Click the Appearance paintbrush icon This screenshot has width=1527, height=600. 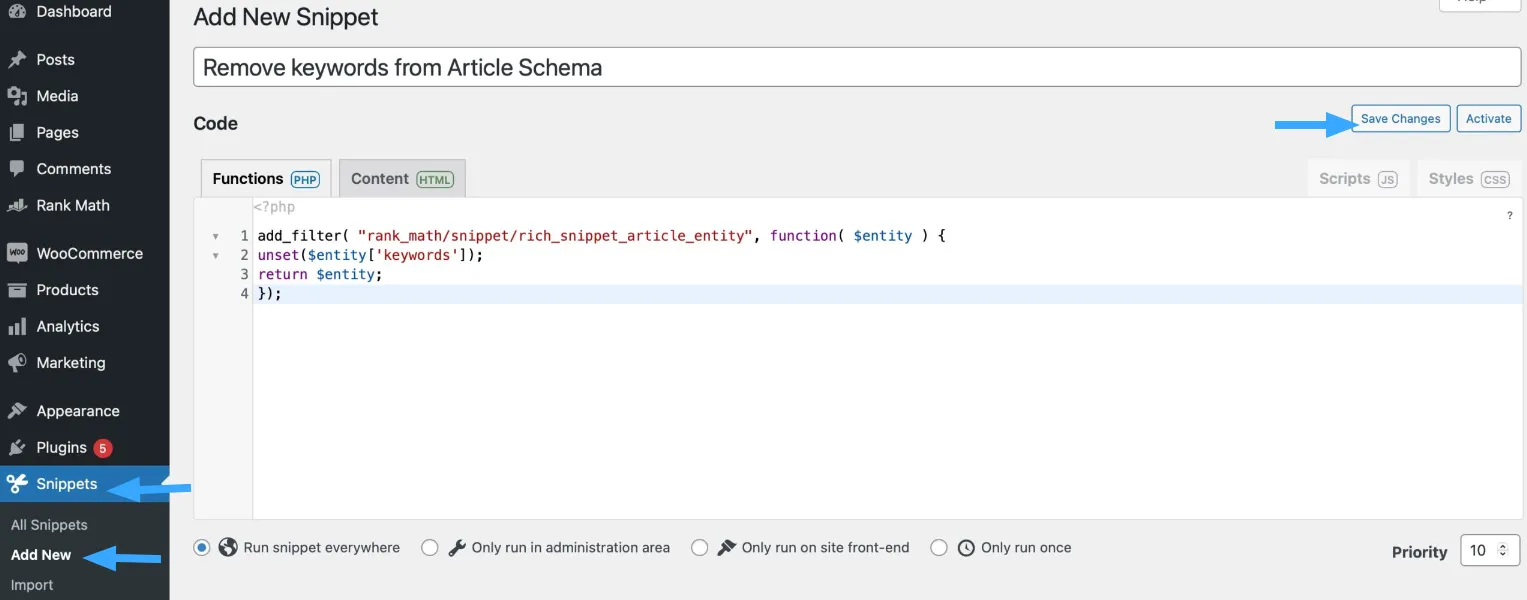(x=17, y=411)
